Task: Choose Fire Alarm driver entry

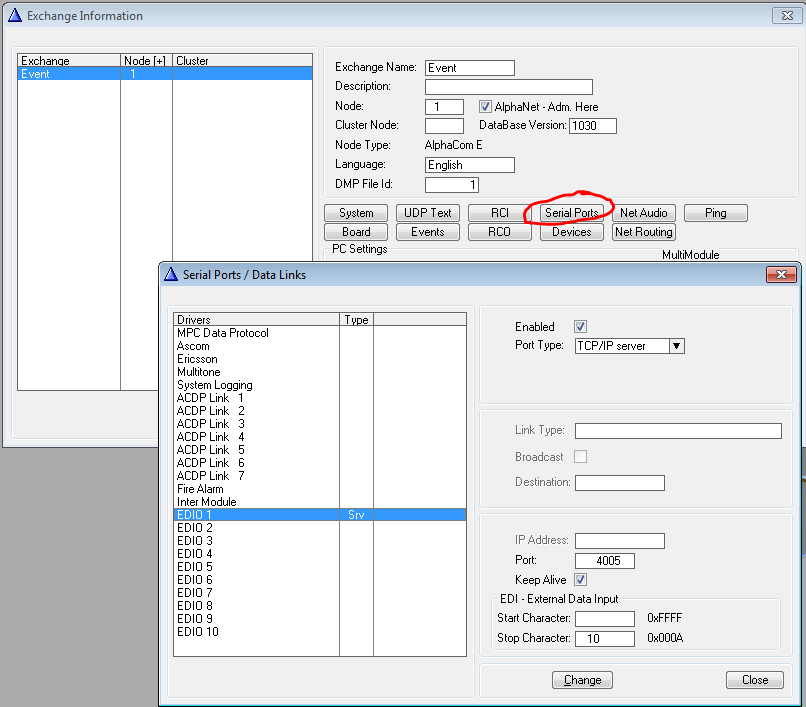Action: coord(199,489)
